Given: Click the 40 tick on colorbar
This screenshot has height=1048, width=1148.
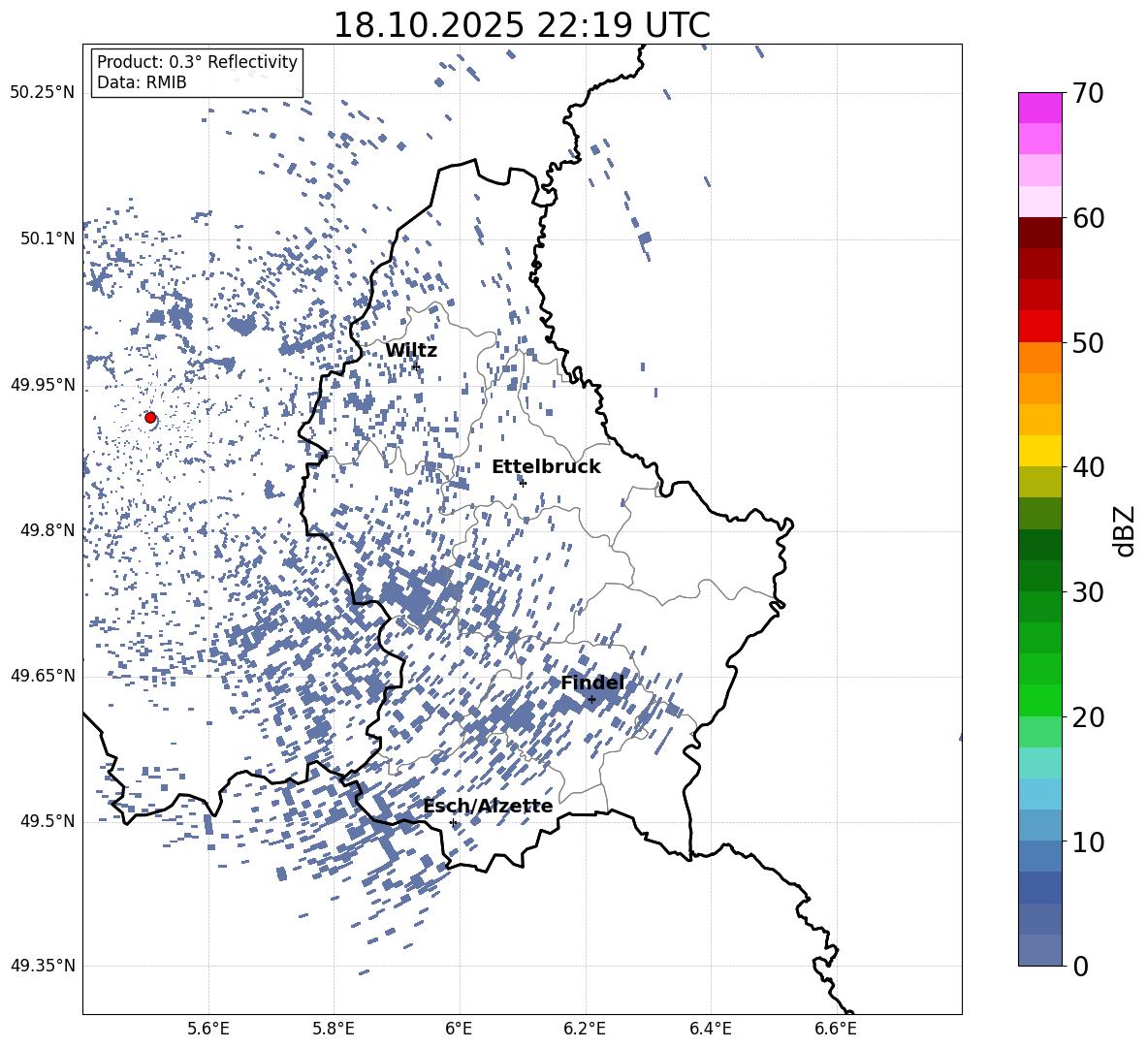Looking at the screenshot, I should coord(1088,467).
